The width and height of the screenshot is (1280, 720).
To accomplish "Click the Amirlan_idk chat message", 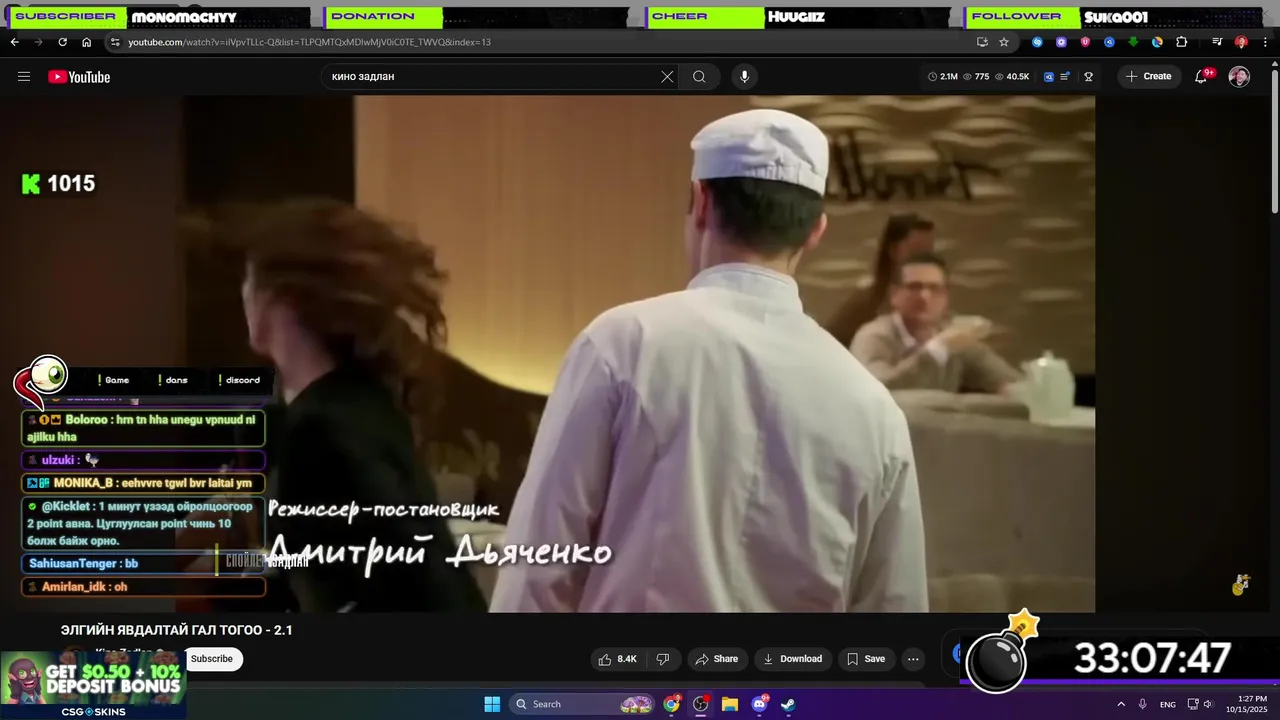I will pyautogui.click(x=143, y=587).
